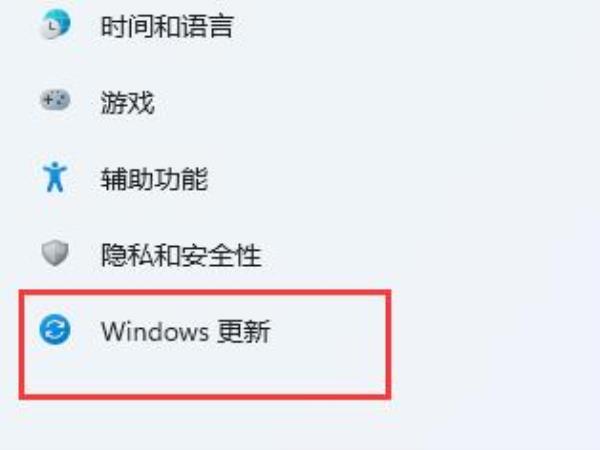Viewport: 600px width, 450px height.
Task: Click the 辅助 characters beside person icon
Action: 127,179
